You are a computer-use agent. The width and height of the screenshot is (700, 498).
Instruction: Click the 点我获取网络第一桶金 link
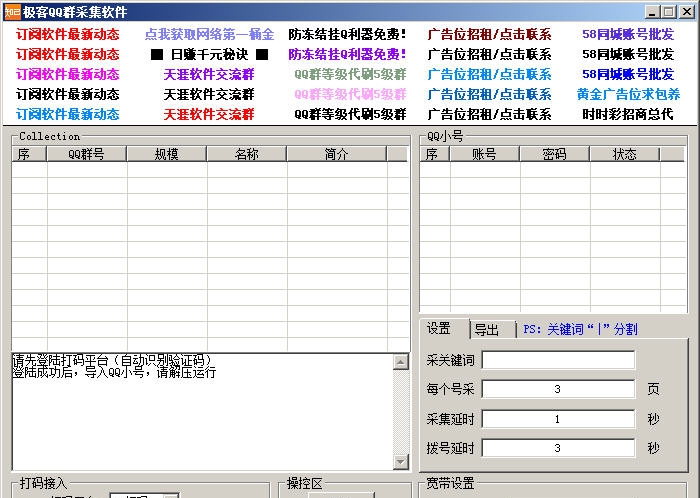tap(209, 34)
